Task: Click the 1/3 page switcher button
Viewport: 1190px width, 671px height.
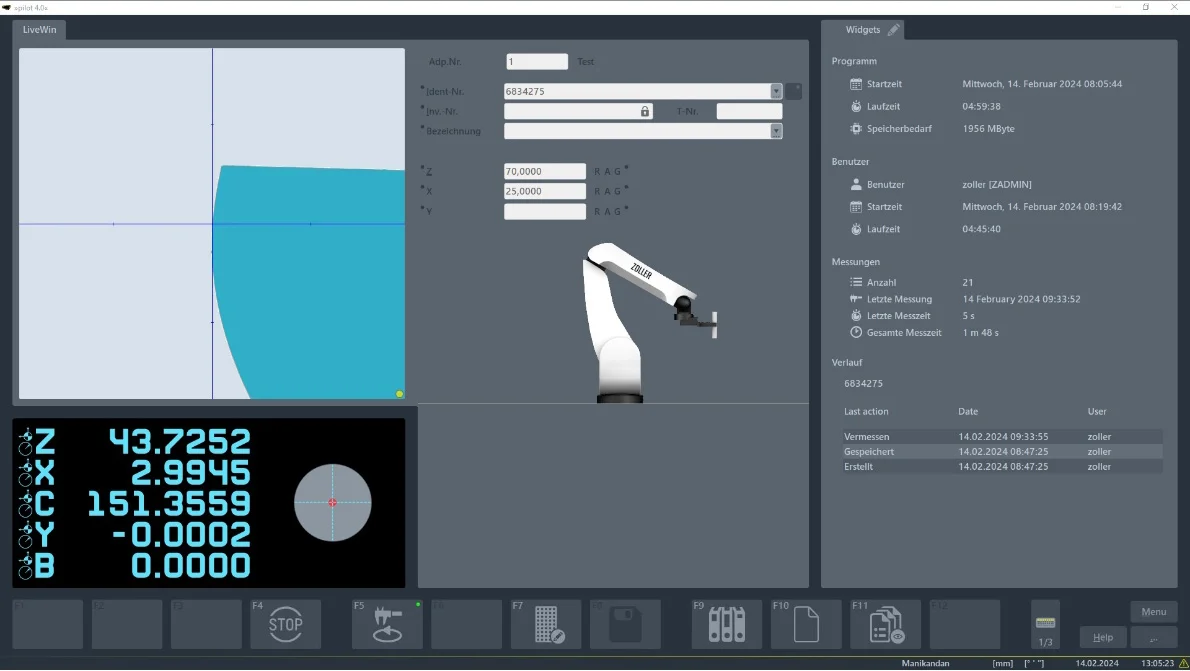Action: [x=1045, y=627]
